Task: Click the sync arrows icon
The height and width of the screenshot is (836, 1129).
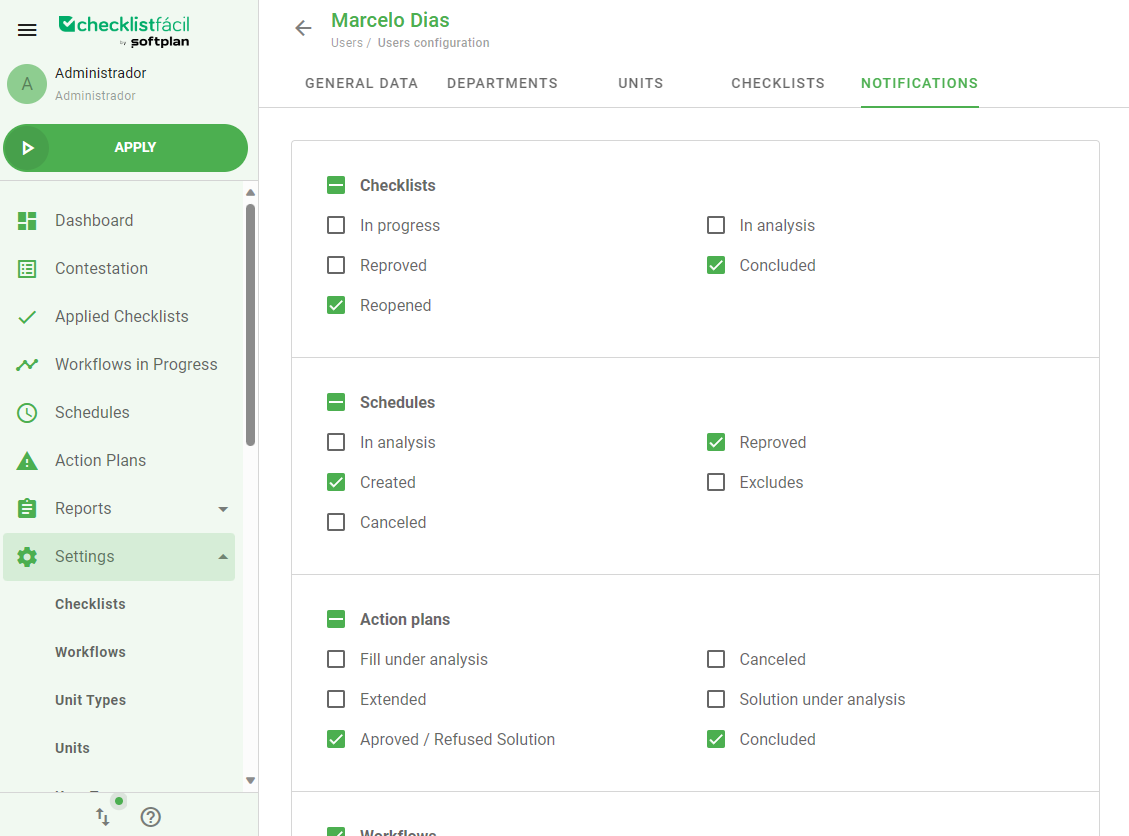Action: pos(102,817)
